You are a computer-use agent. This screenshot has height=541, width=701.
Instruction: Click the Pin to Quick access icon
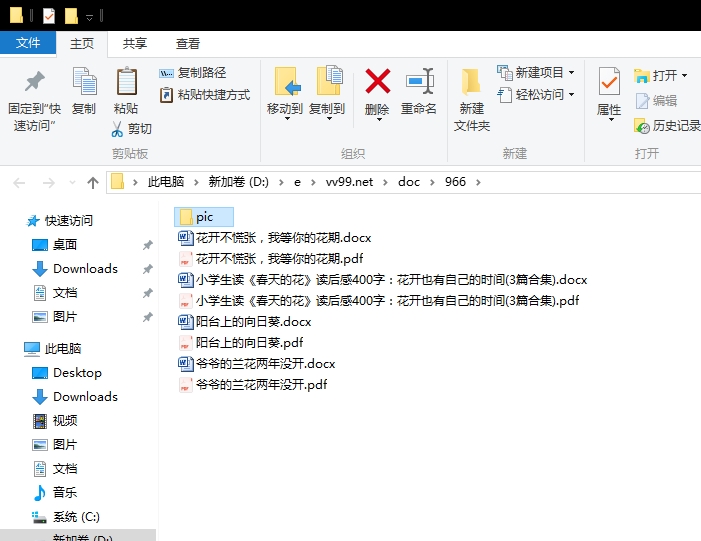(34, 81)
